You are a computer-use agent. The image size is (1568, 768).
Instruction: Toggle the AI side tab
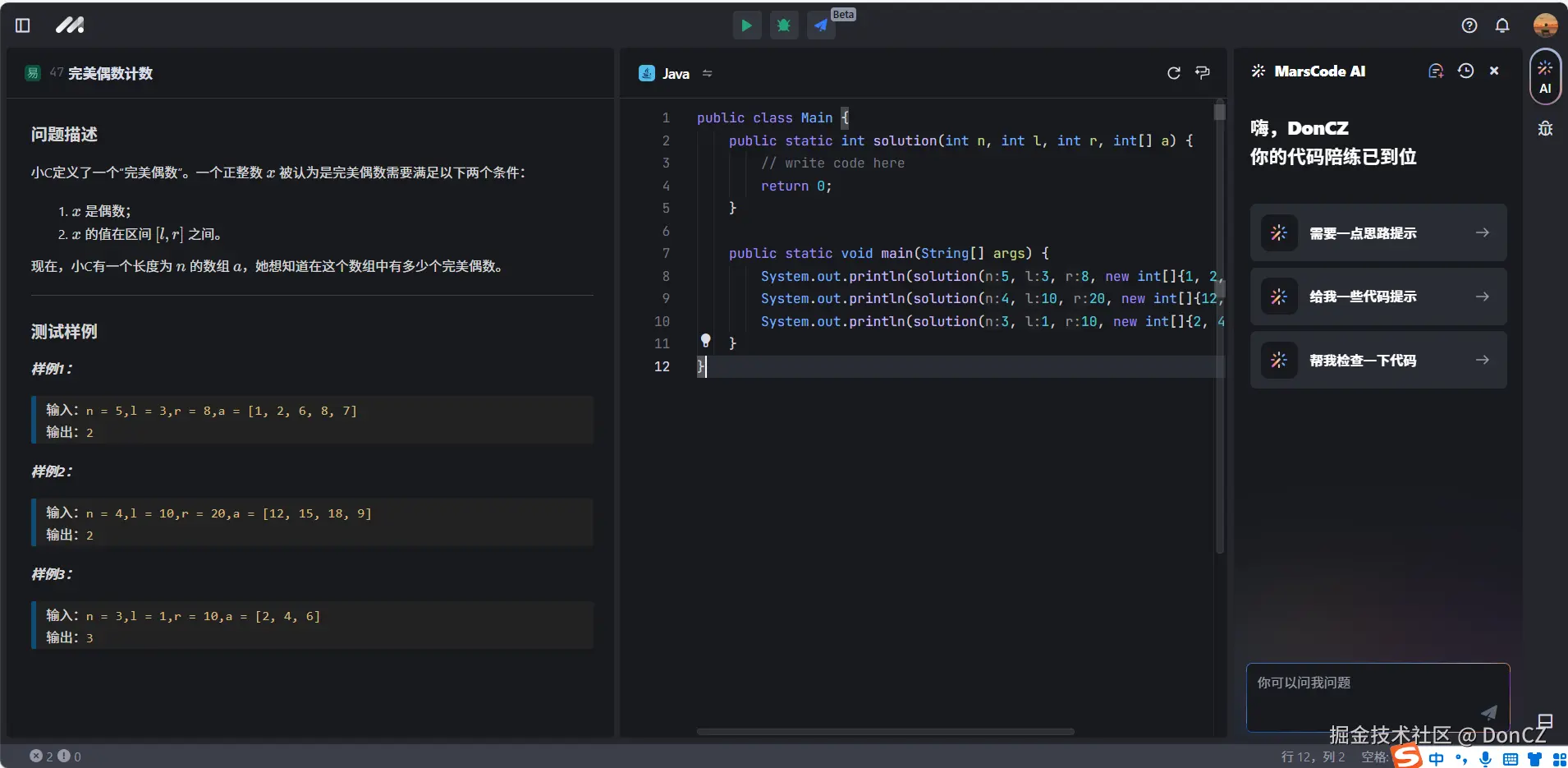click(x=1545, y=77)
